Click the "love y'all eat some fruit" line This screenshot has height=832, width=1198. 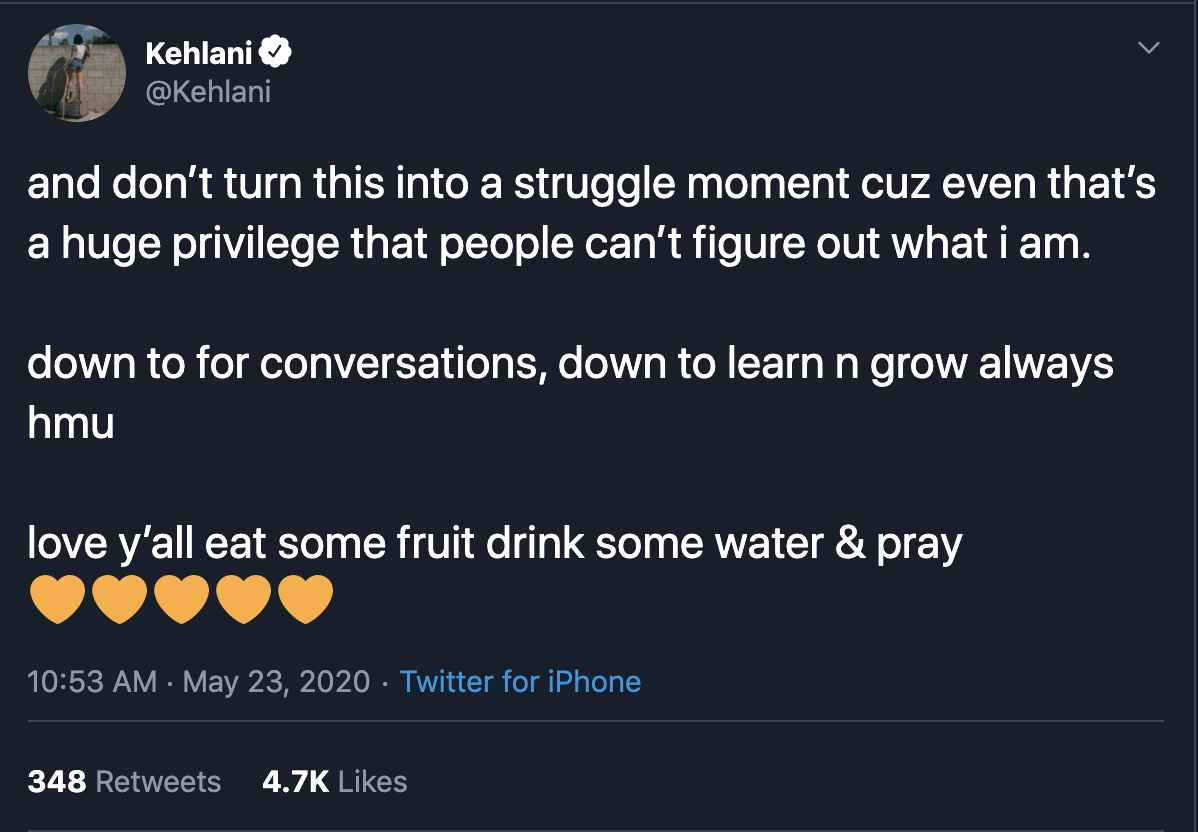(x=494, y=544)
